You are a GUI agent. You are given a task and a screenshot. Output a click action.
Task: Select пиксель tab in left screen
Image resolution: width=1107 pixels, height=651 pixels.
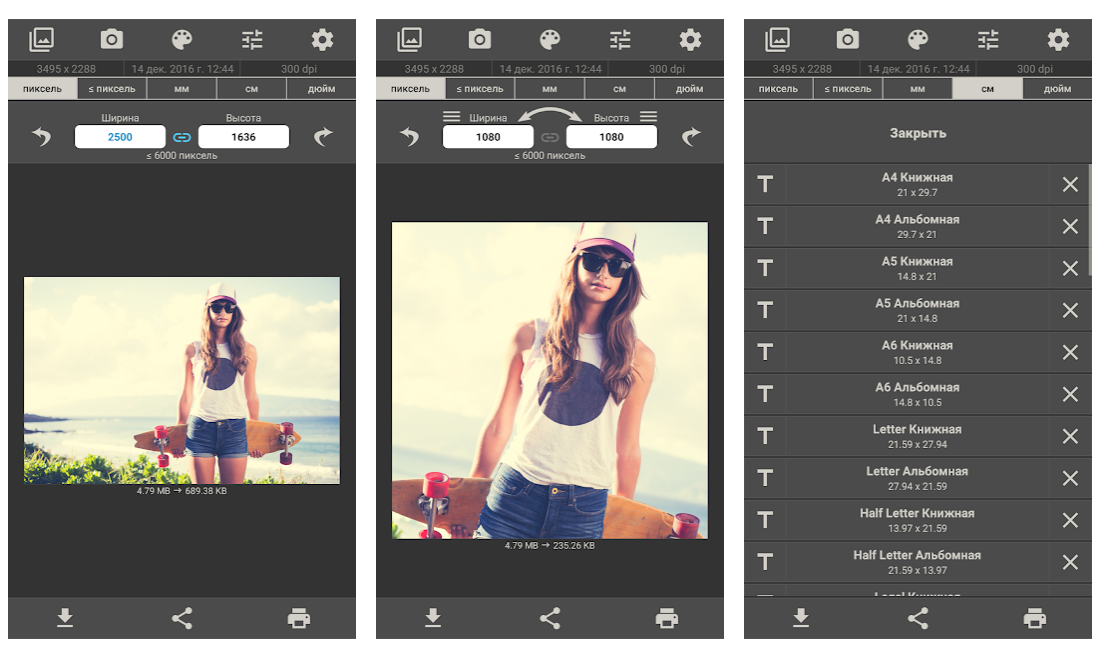click(x=42, y=89)
